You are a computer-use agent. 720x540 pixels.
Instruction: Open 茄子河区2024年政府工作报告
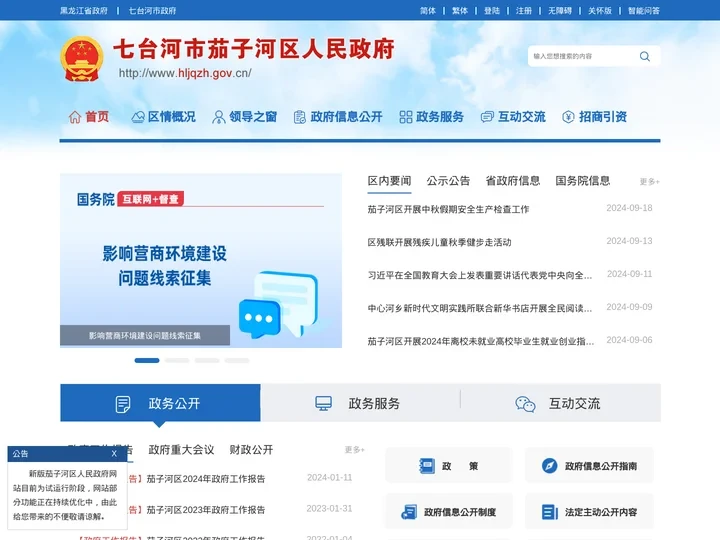[x=206, y=479]
